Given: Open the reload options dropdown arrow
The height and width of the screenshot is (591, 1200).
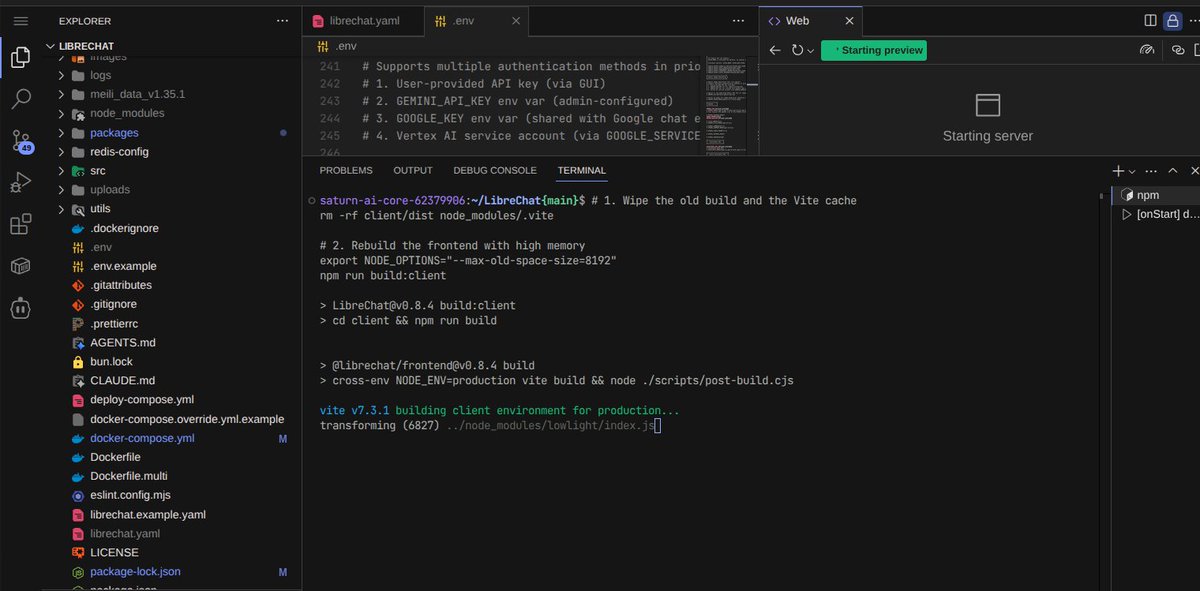Looking at the screenshot, I should pyautogui.click(x=810, y=51).
